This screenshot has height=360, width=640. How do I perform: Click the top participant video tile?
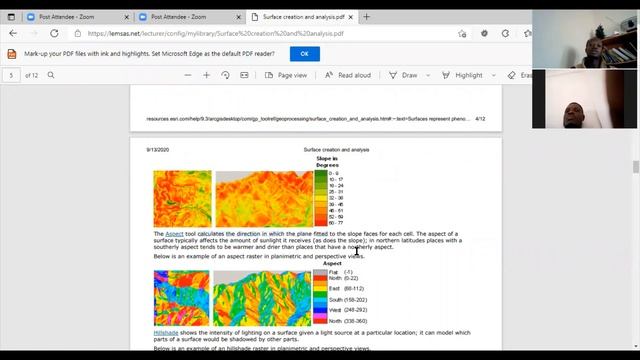[584, 39]
